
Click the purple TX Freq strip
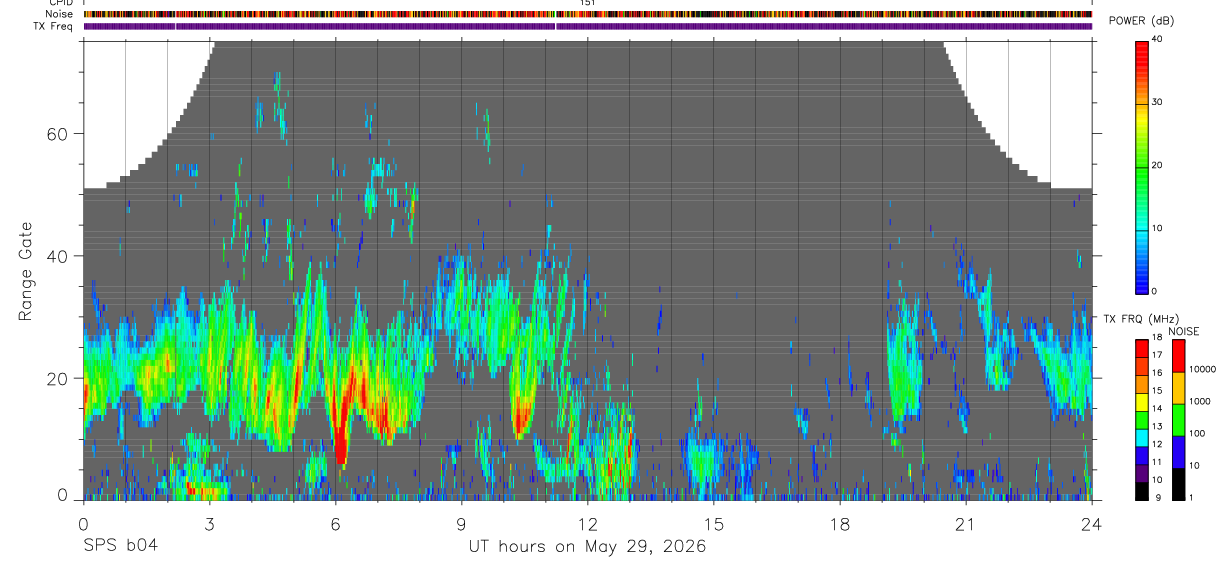587,26
